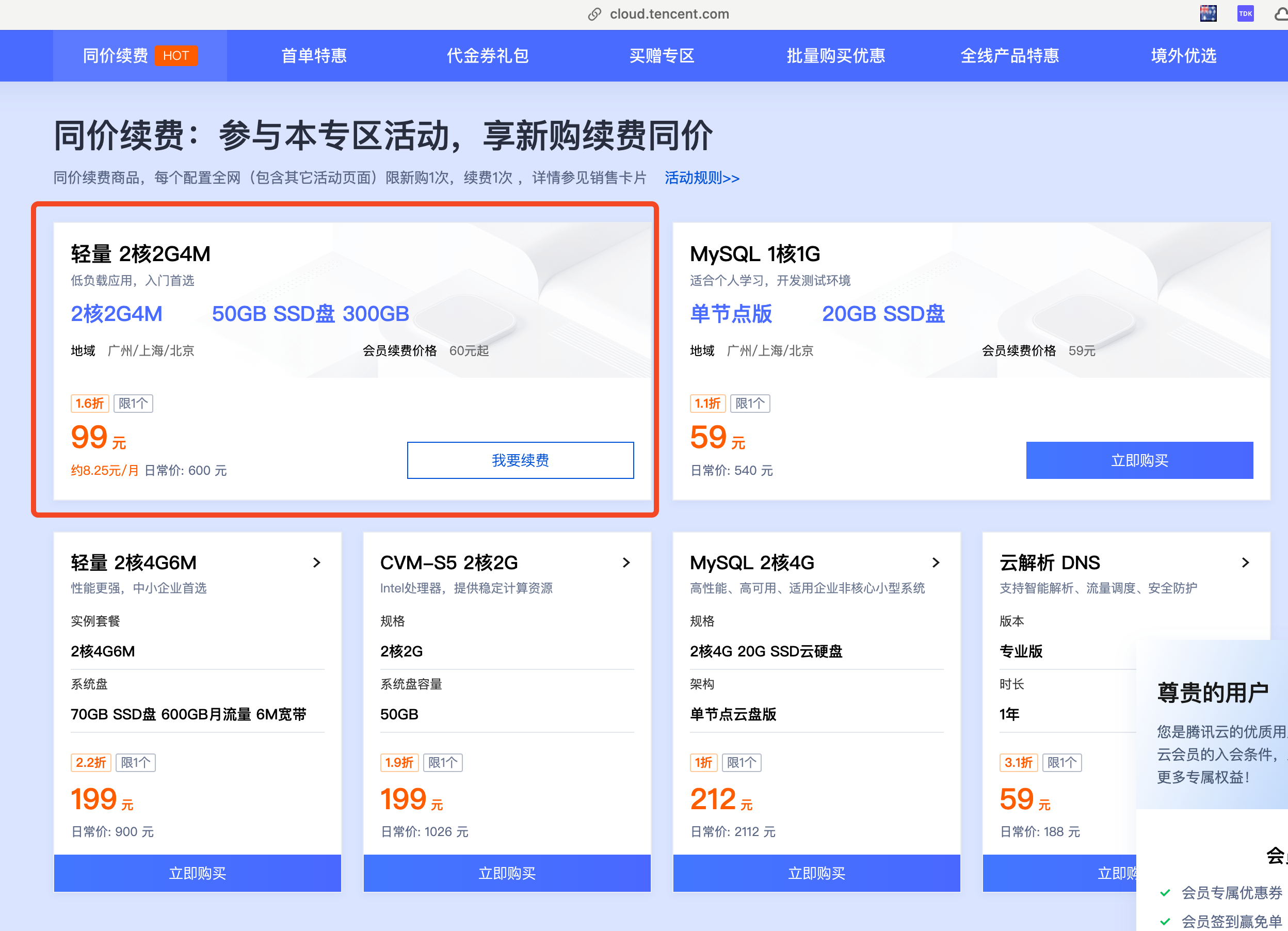Click the 专业版 version value
Viewport: 1288px width, 931px height.
1021,651
